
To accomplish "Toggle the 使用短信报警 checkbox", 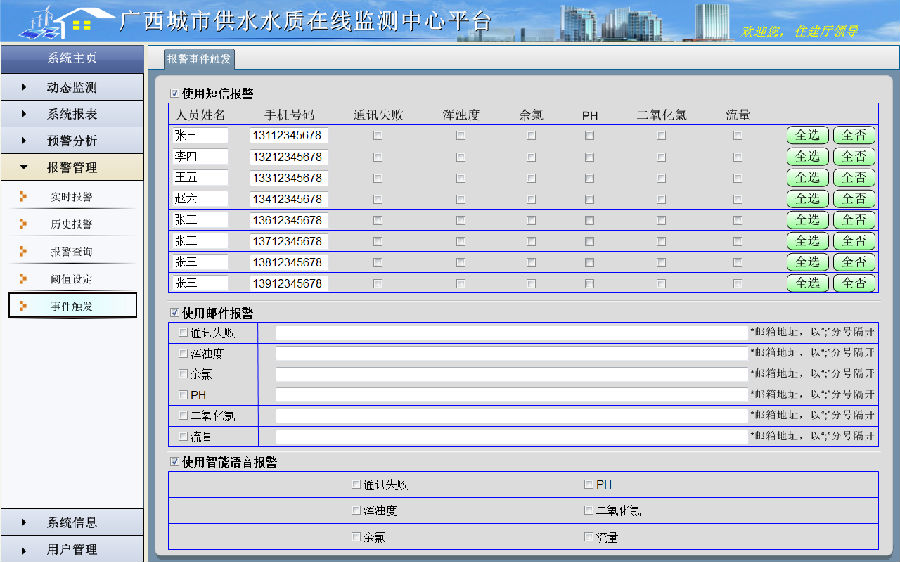I will (x=175, y=93).
